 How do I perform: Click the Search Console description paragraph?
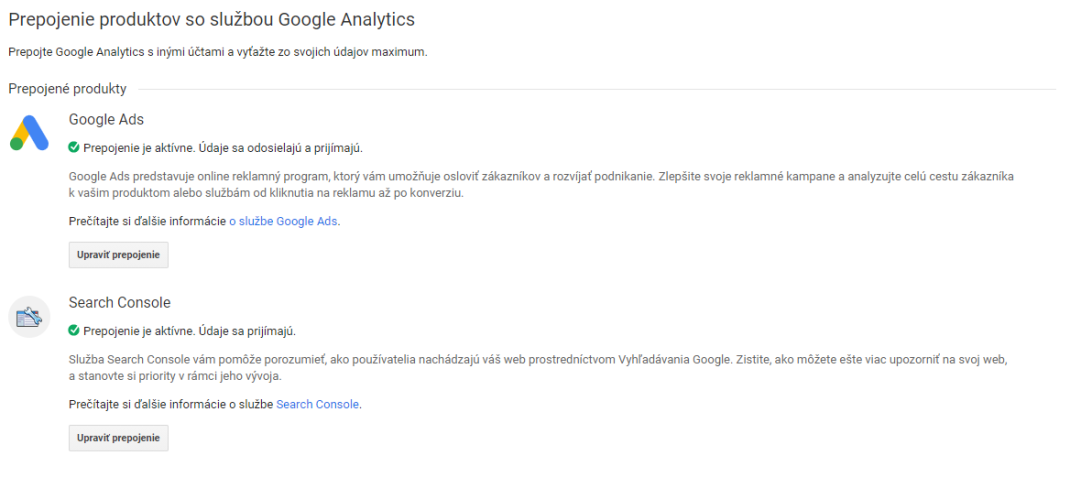(538, 367)
